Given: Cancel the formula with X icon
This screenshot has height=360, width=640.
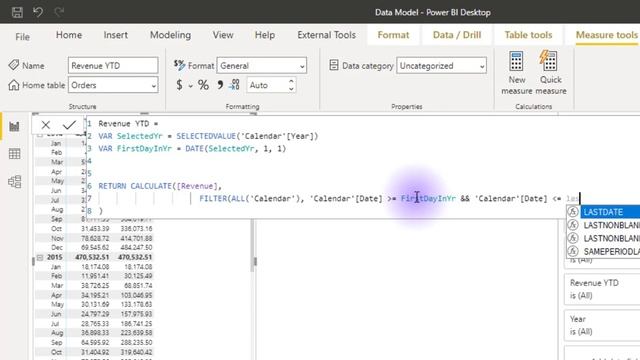Looking at the screenshot, I should [x=46, y=125].
